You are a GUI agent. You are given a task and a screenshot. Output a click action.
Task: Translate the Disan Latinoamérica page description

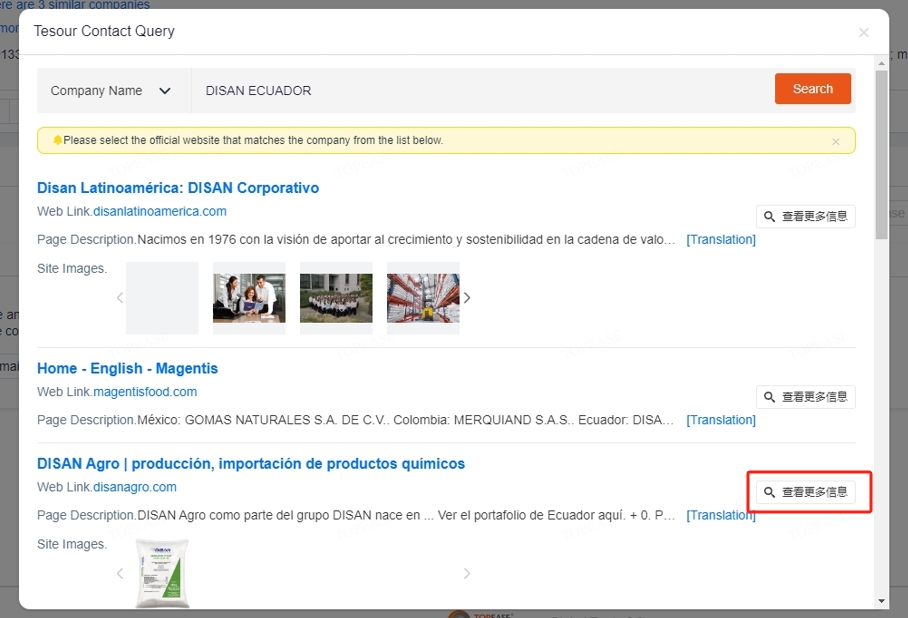click(721, 239)
